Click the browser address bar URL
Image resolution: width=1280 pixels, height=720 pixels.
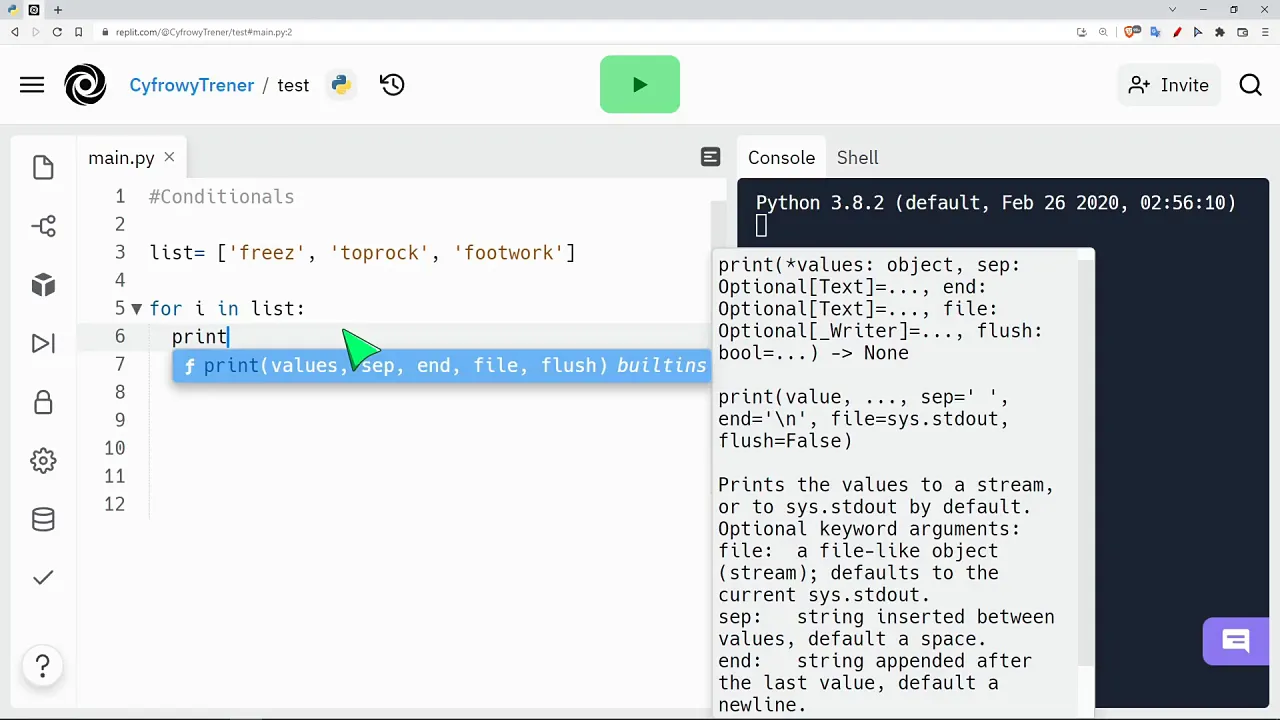click(x=204, y=32)
